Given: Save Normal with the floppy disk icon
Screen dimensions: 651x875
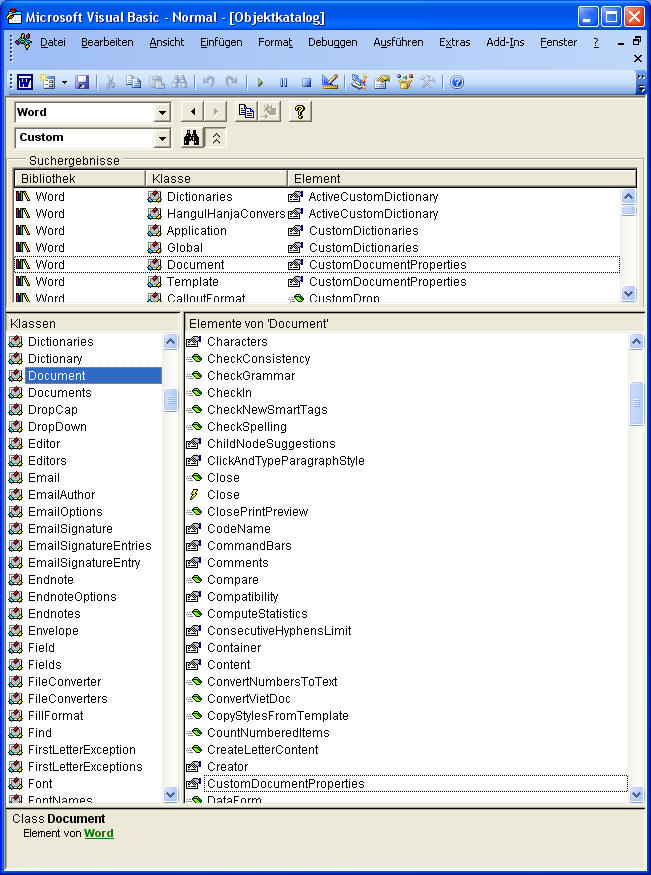Looking at the screenshot, I should [x=82, y=83].
